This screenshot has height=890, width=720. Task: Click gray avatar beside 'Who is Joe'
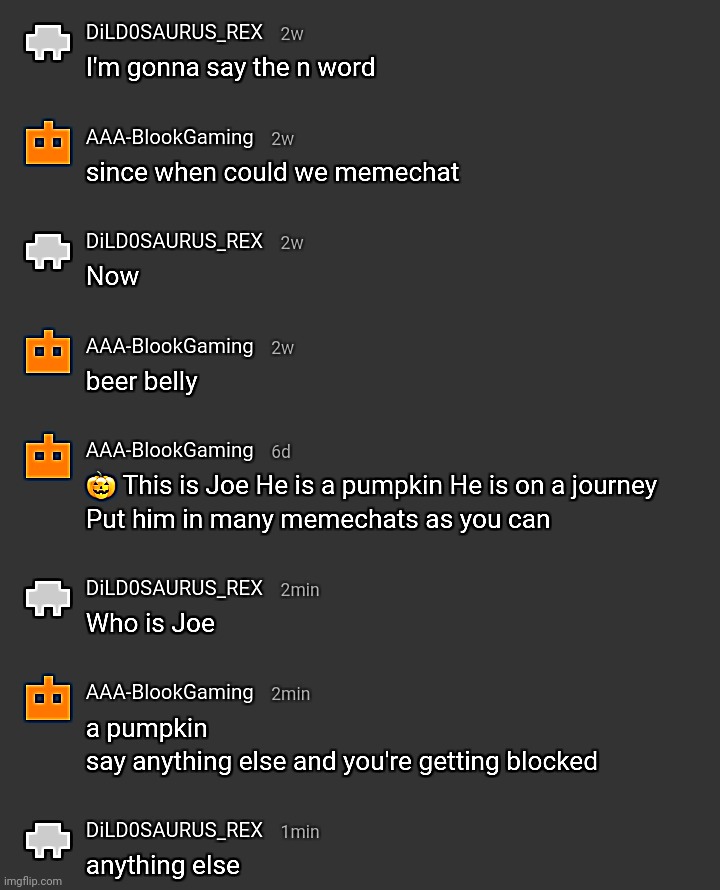point(48,598)
